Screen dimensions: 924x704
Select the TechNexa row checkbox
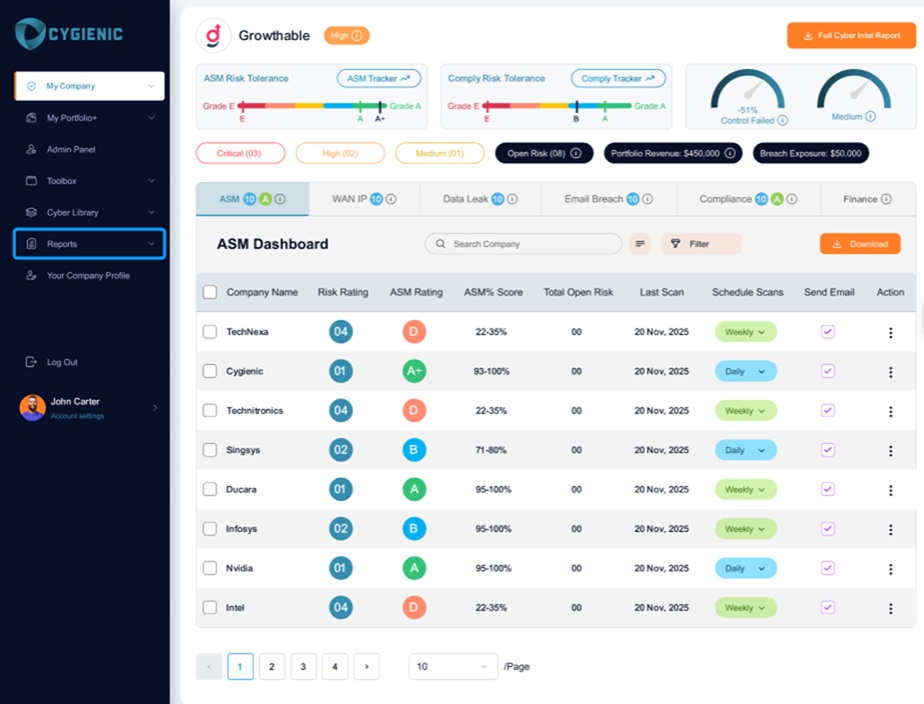[210, 332]
